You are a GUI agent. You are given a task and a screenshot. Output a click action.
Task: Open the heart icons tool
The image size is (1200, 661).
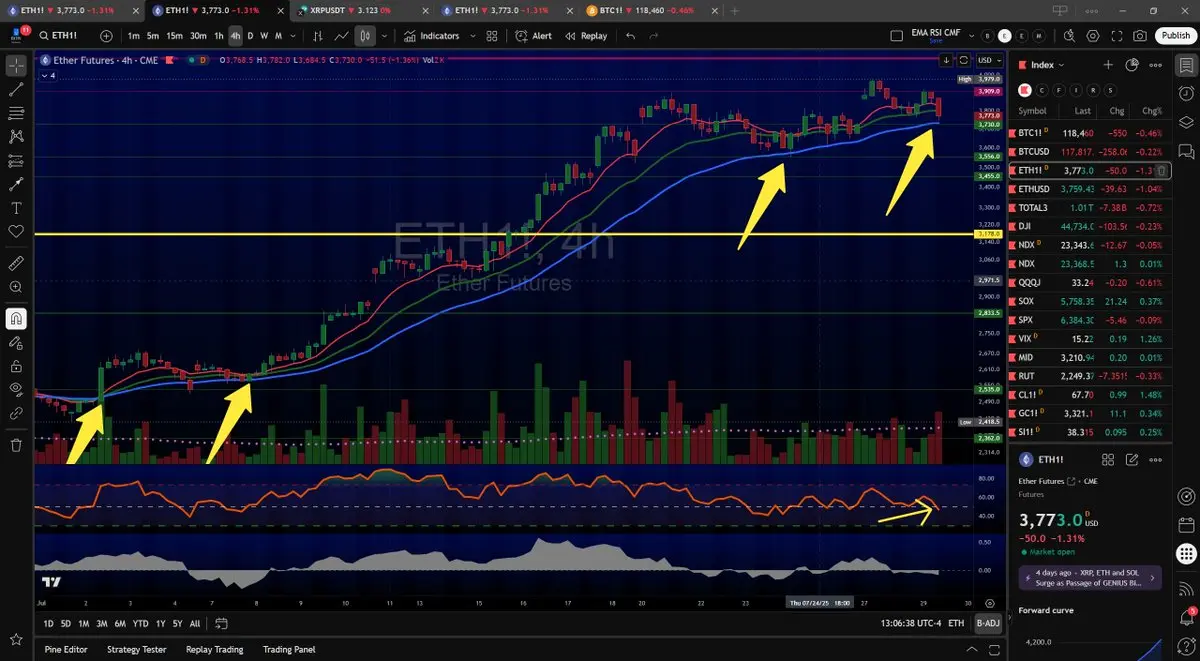pos(16,231)
